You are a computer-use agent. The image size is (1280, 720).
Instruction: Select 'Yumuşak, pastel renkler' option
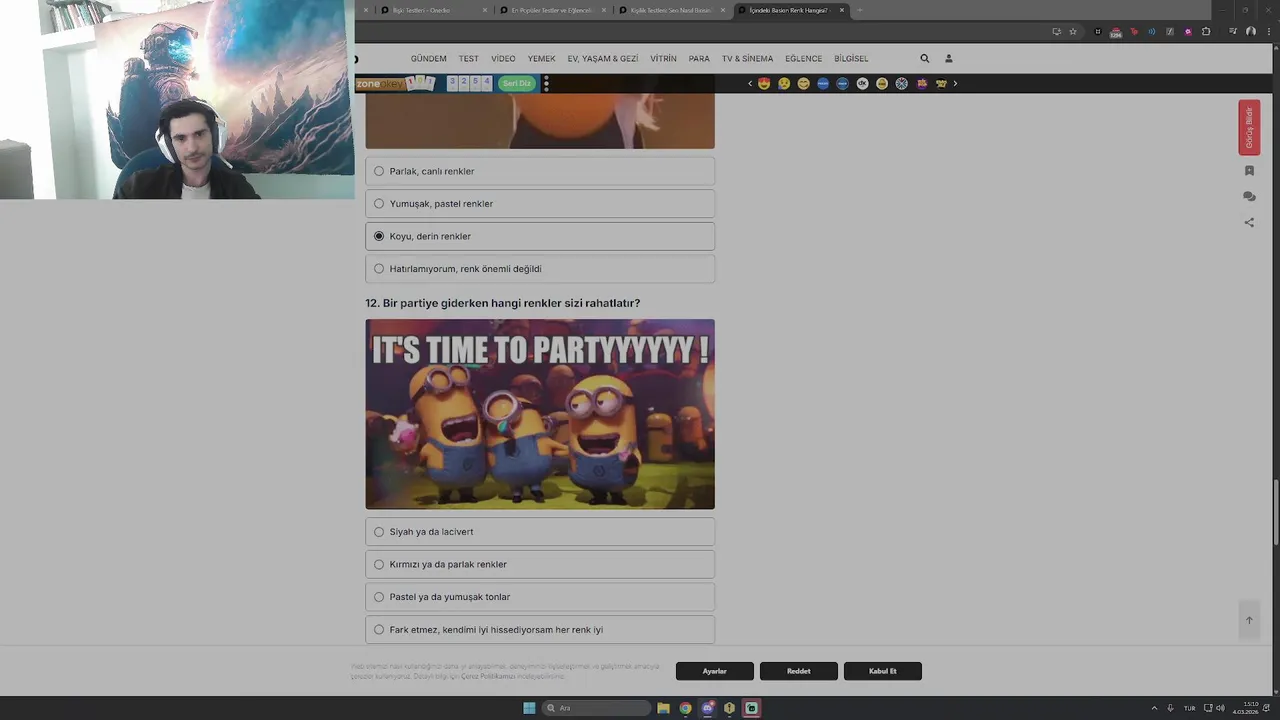click(x=540, y=204)
